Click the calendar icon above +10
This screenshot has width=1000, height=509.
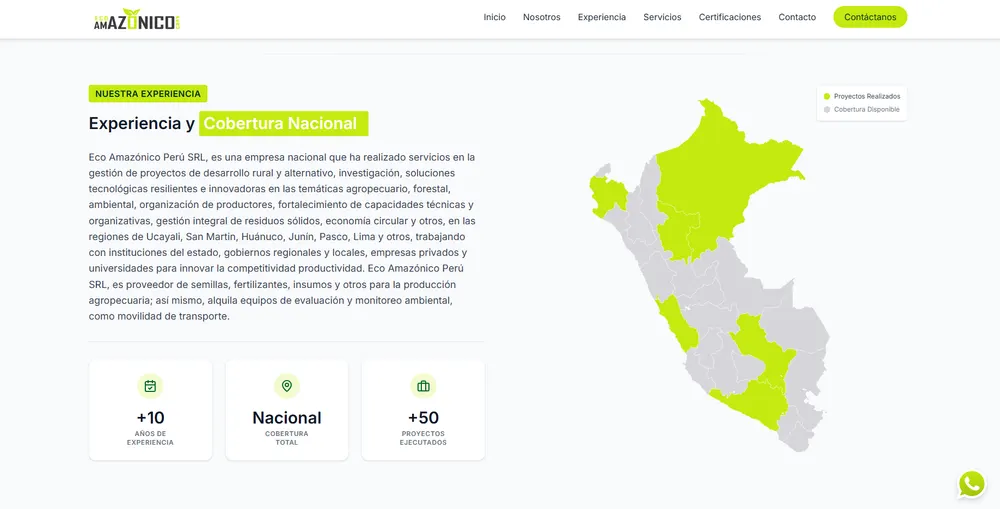pos(151,386)
